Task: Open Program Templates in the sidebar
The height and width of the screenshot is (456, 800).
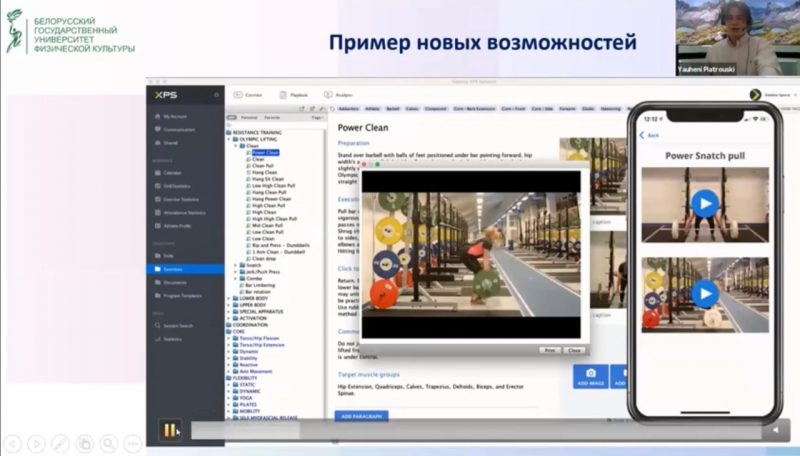Action: 182,296
